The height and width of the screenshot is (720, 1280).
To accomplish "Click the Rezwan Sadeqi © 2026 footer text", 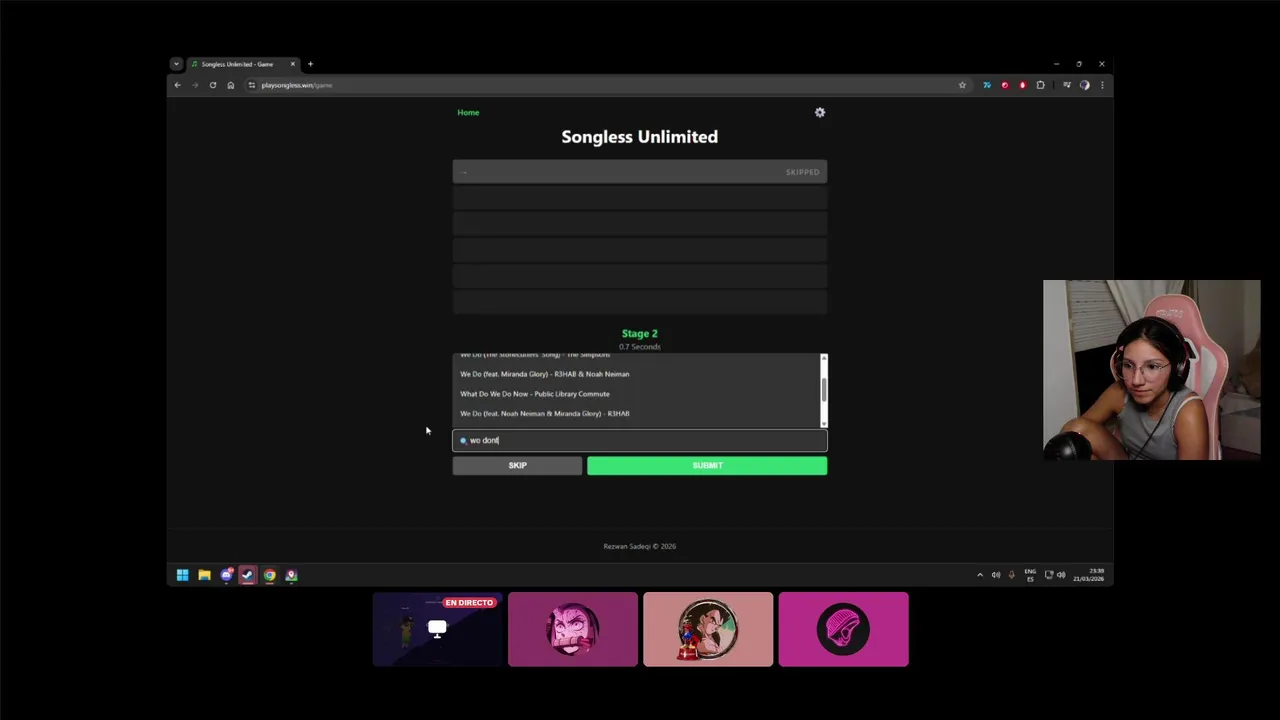I will [x=640, y=546].
